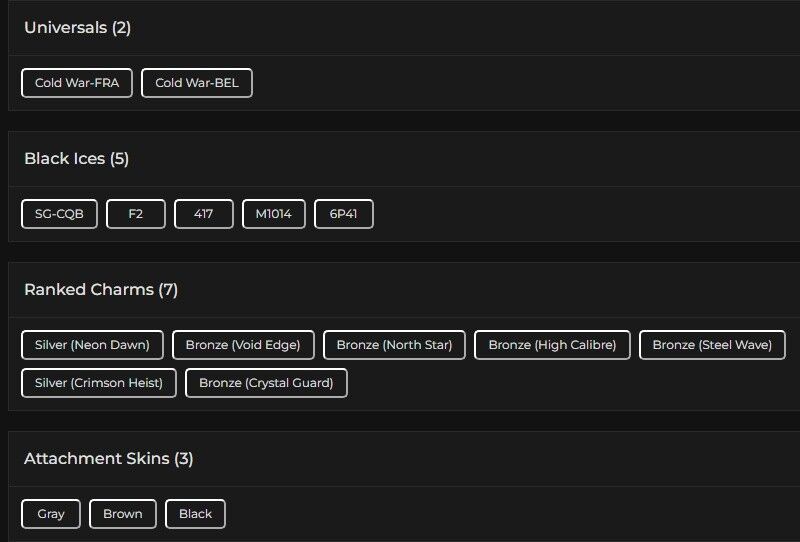
Task: Click the Universals (2) section header
Action: pos(78,28)
